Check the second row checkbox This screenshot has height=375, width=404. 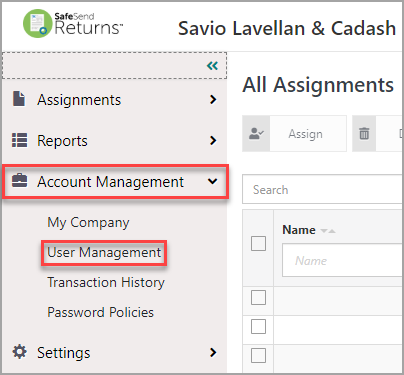click(258, 326)
